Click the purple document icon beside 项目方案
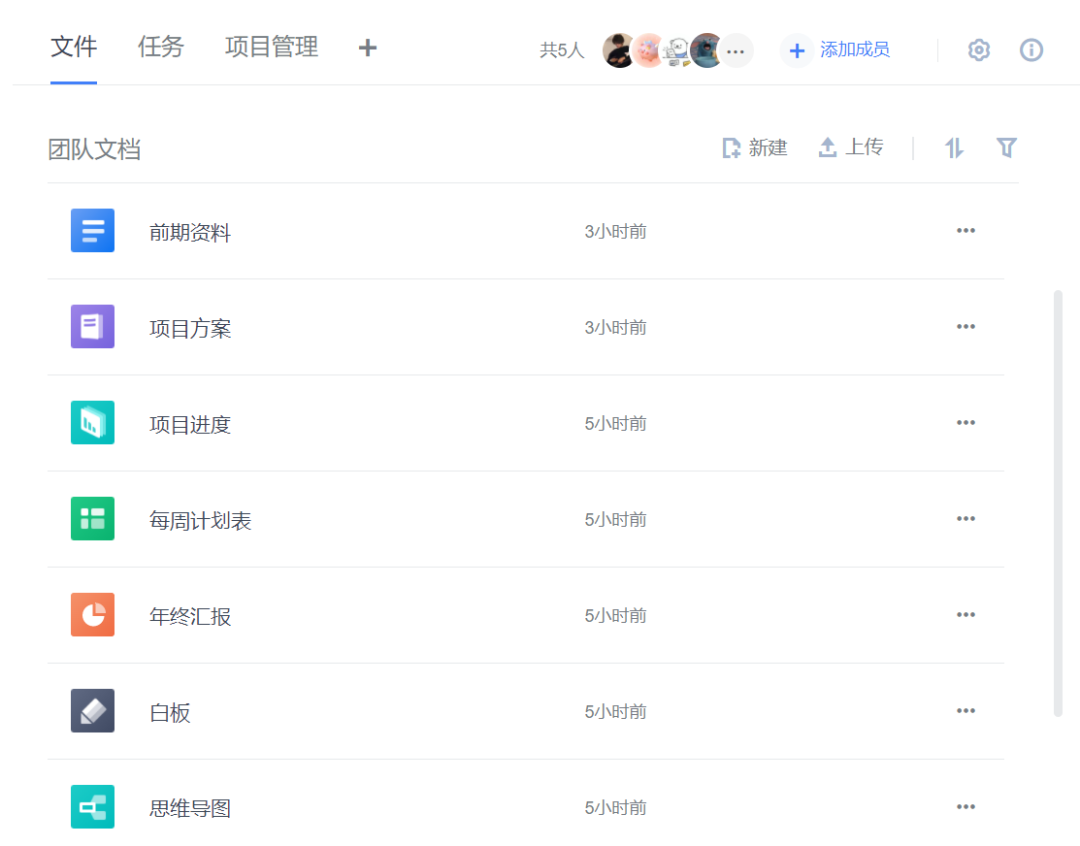This screenshot has width=1080, height=846. coord(92,326)
